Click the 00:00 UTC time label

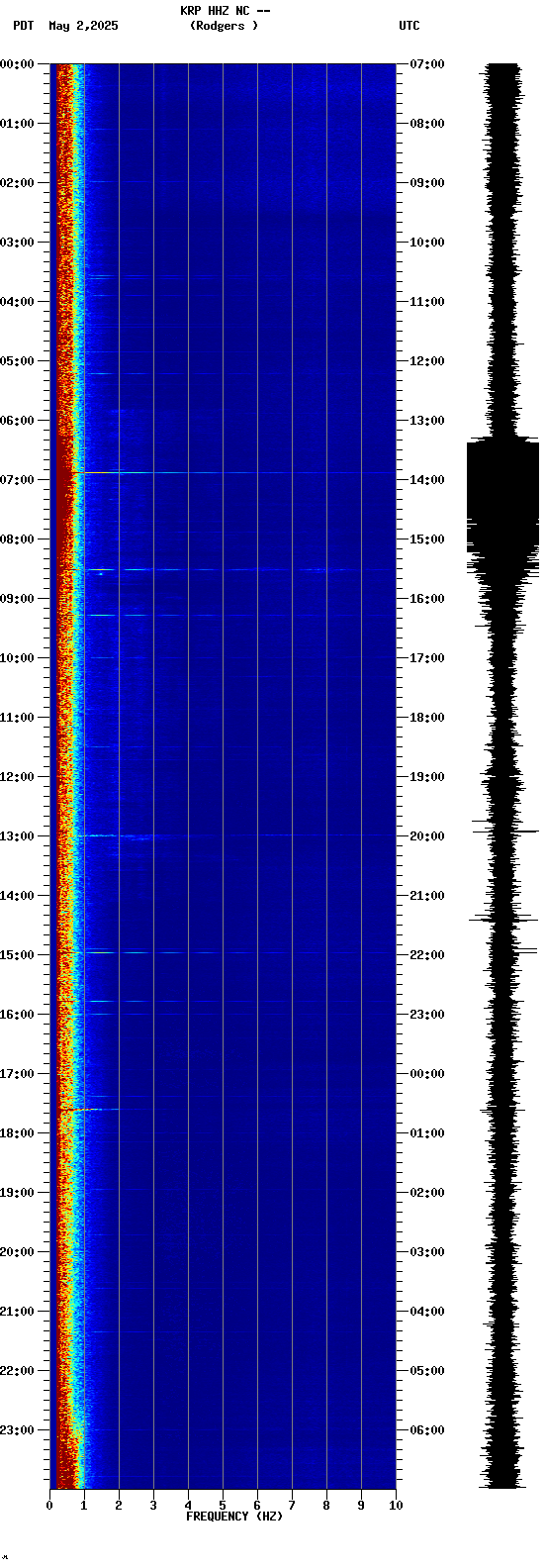[x=427, y=1074]
